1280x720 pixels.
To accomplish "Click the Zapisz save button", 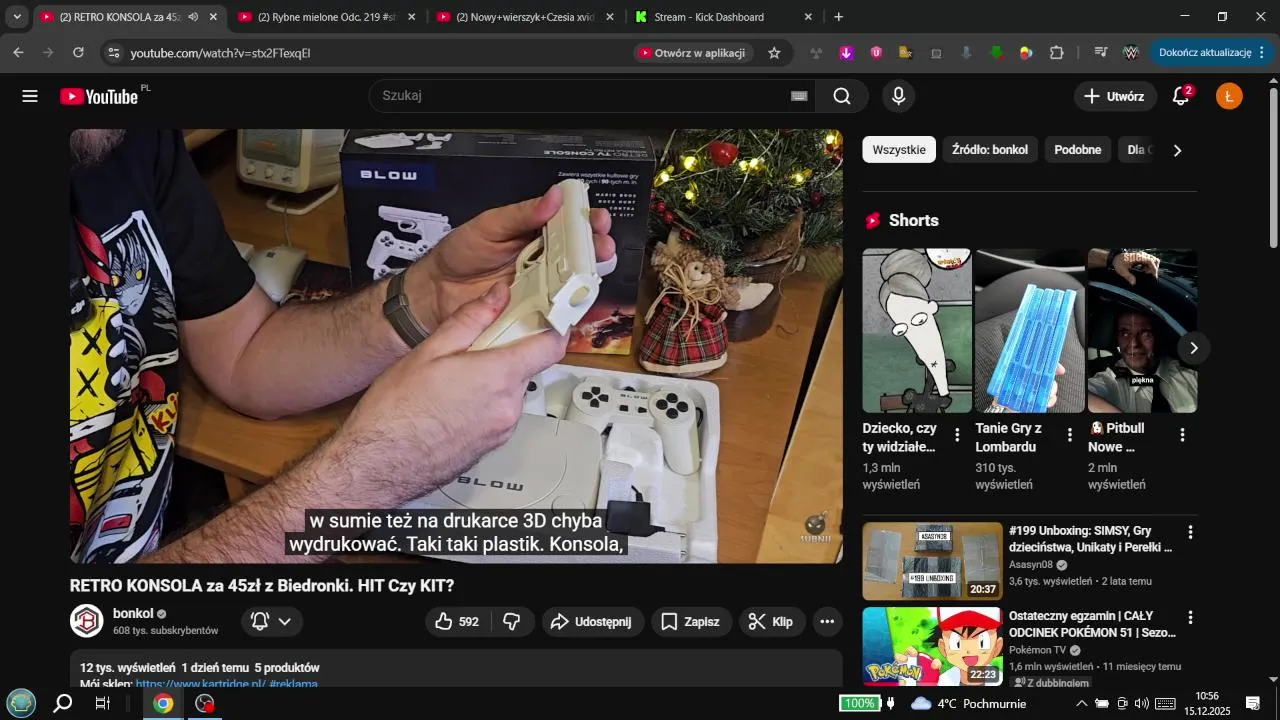I will pos(691,622).
